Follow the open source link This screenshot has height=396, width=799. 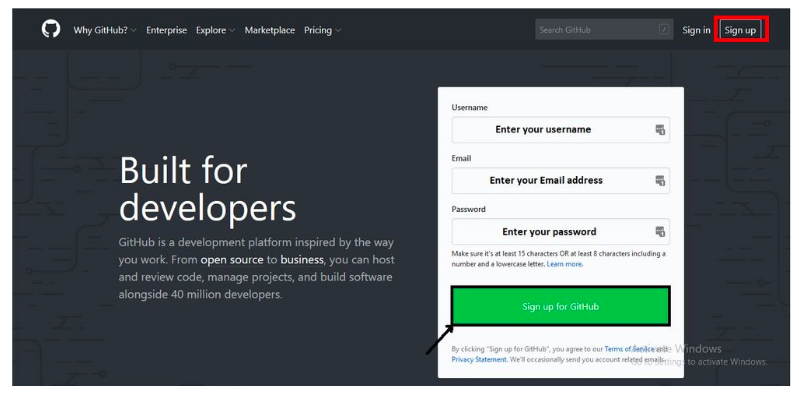click(x=232, y=260)
